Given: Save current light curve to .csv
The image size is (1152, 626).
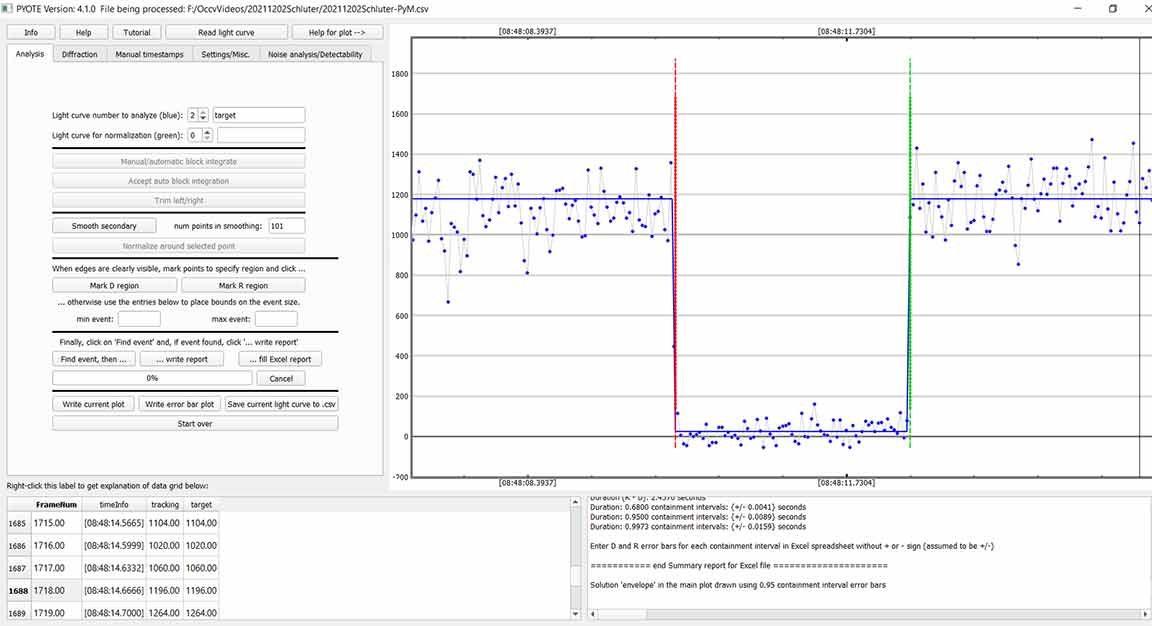Looking at the screenshot, I should (281, 404).
